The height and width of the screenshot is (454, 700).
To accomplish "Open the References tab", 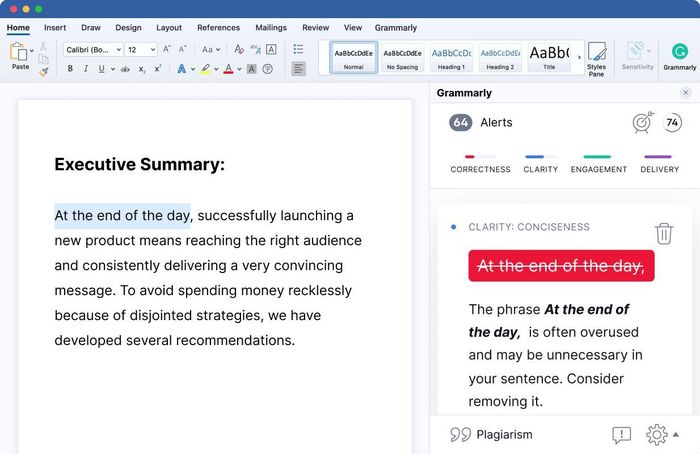I will click(218, 28).
